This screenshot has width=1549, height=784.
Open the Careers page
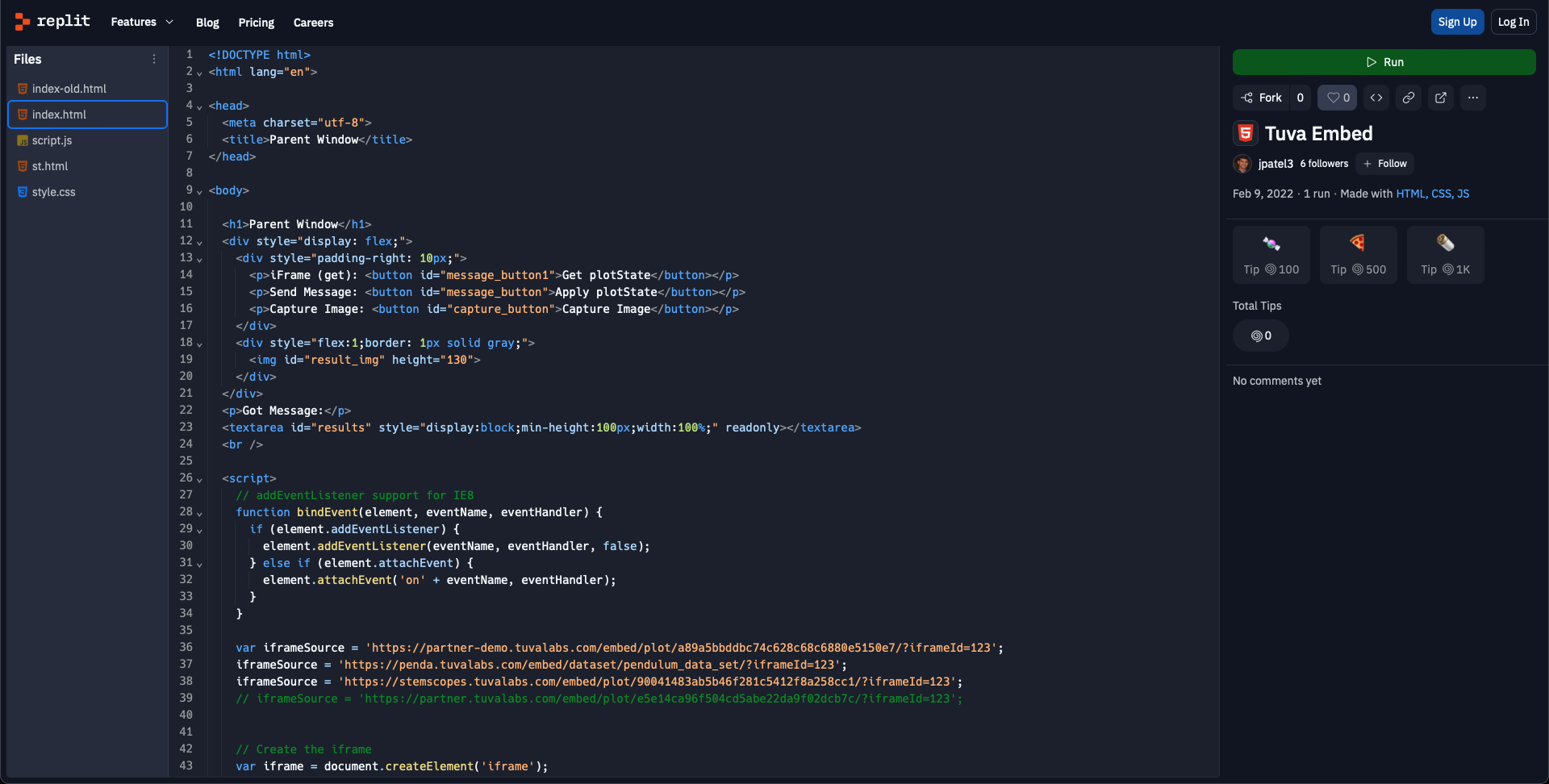click(x=313, y=23)
